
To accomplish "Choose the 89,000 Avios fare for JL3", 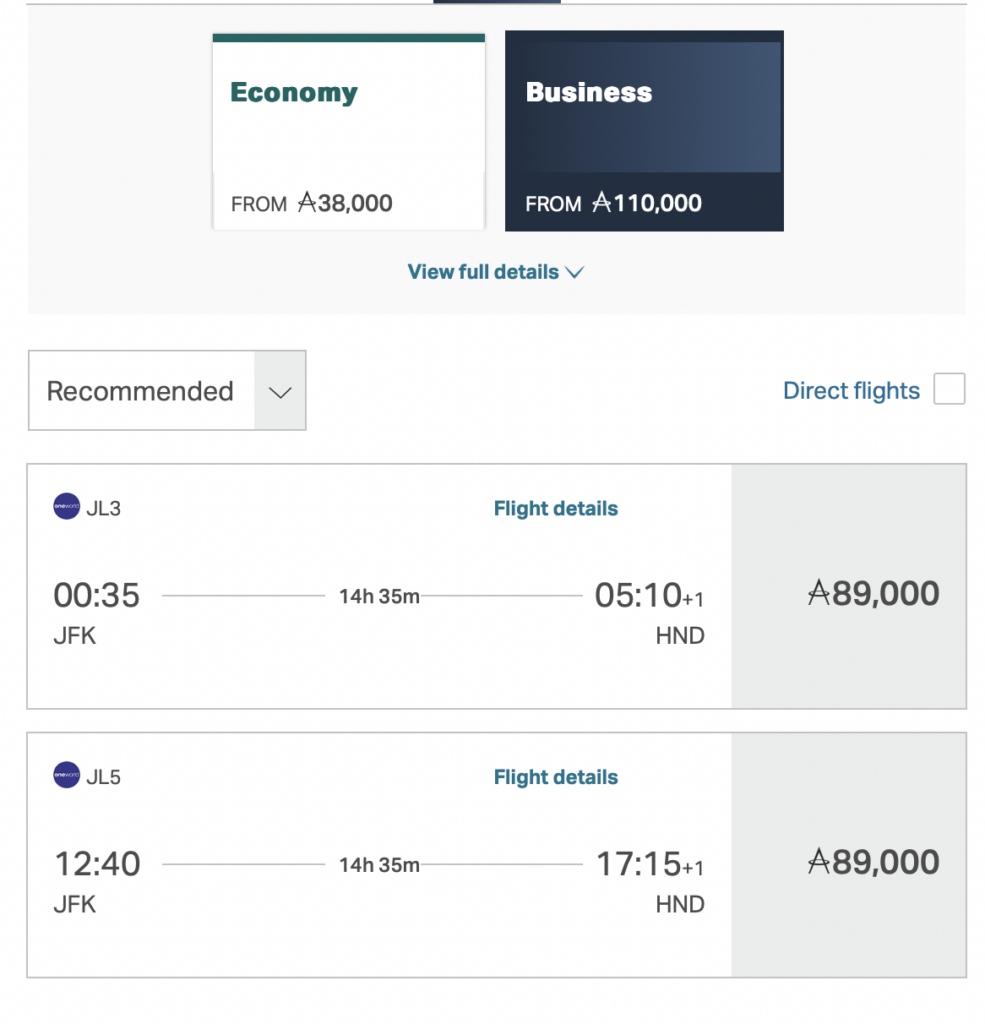I will click(x=873, y=594).
